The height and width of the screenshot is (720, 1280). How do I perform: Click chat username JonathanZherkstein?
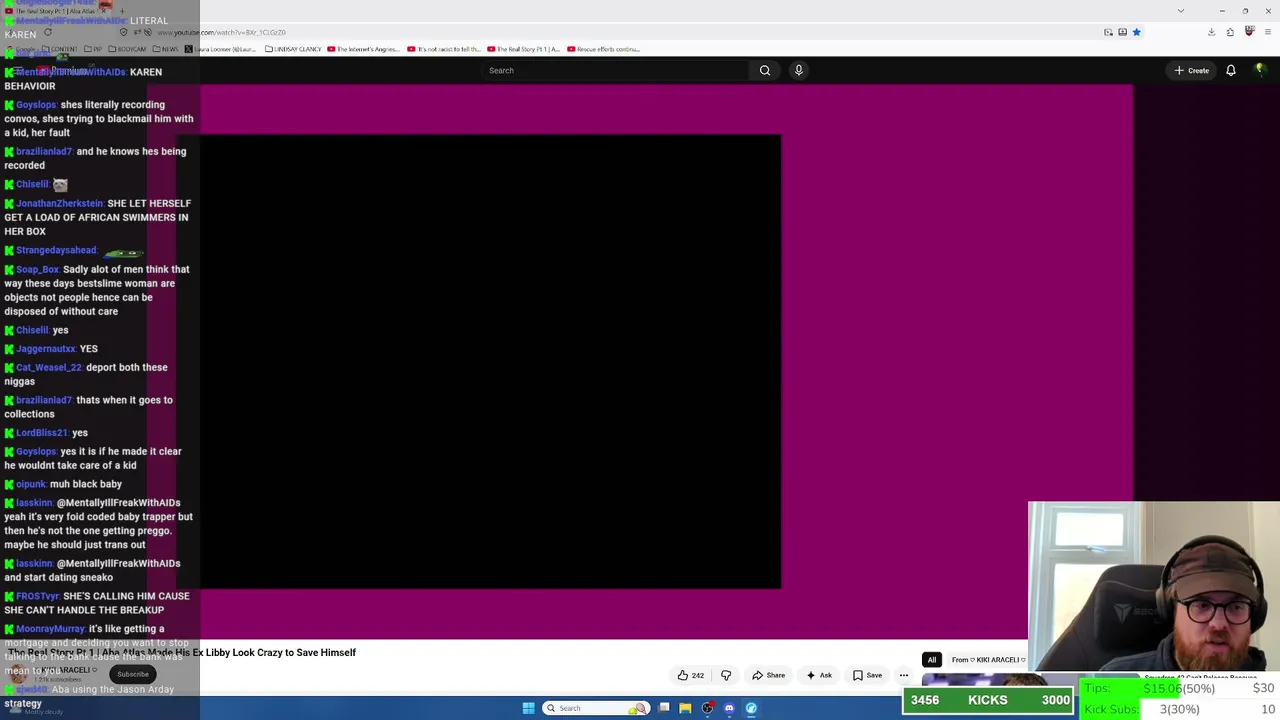pyautogui.click(x=59, y=203)
